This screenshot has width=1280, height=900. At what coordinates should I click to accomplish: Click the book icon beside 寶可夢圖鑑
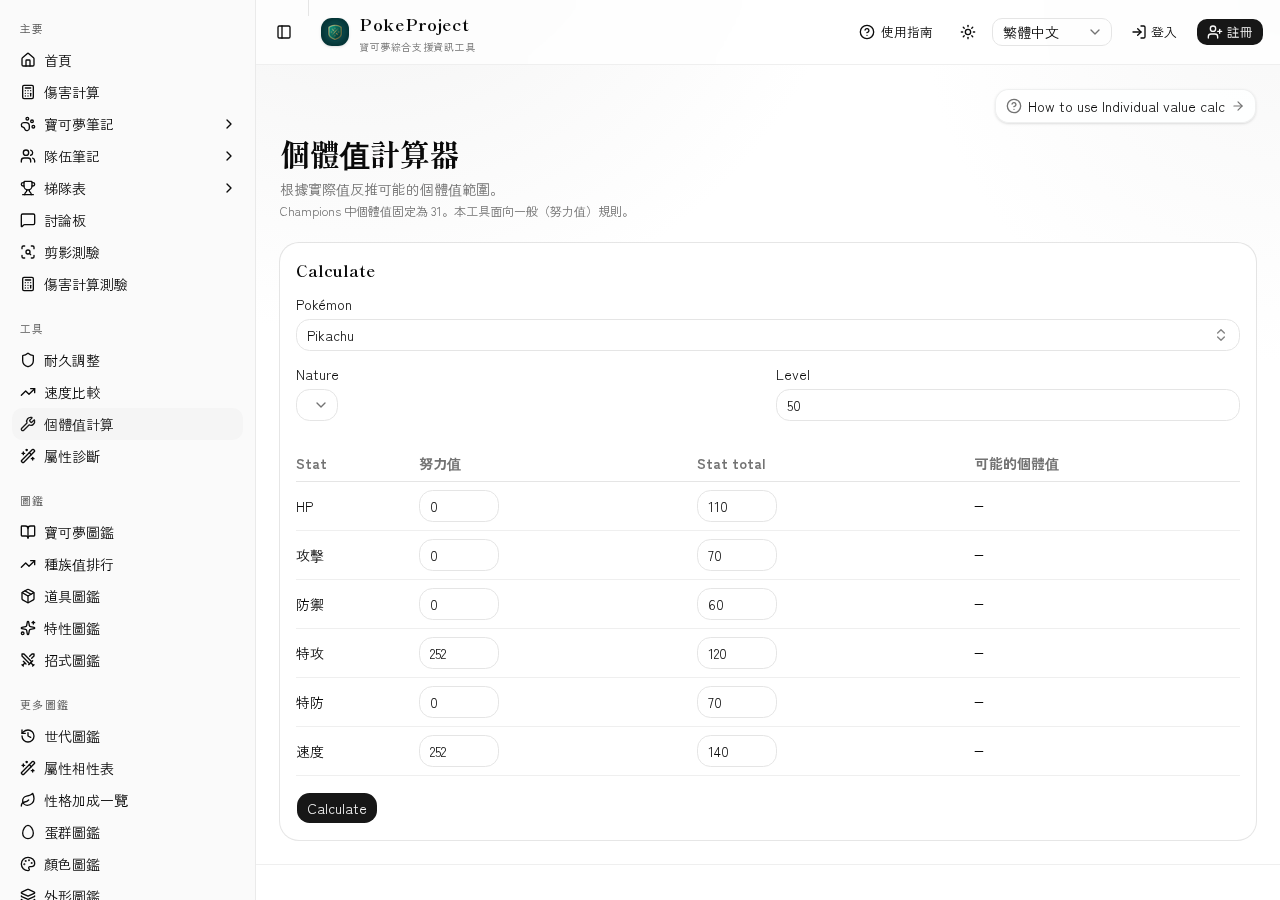(x=28, y=532)
